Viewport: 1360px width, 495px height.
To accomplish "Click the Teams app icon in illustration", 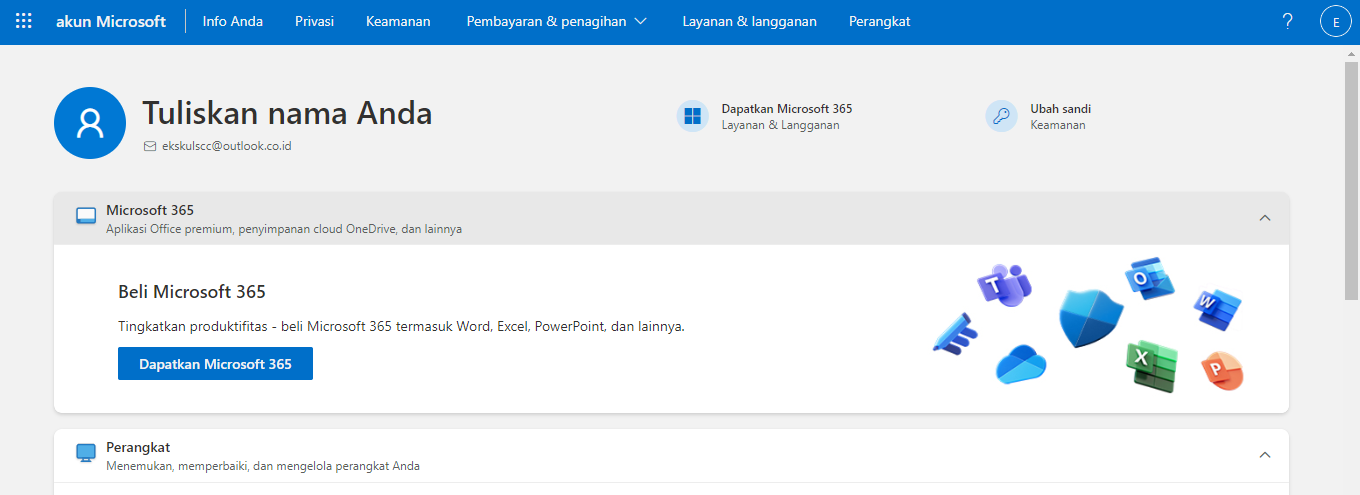I will [x=1003, y=284].
